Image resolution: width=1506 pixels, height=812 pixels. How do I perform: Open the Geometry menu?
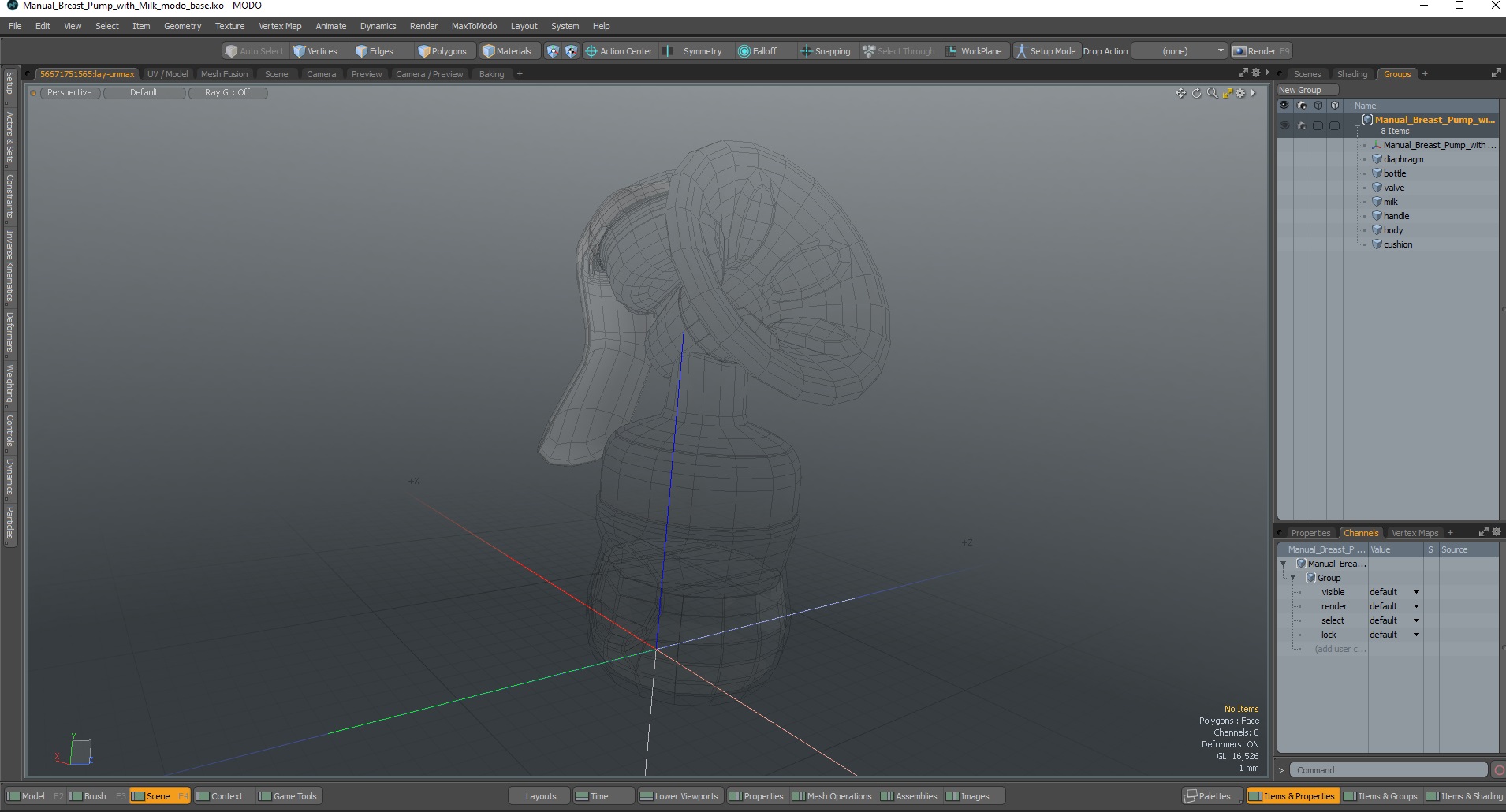pos(182,26)
